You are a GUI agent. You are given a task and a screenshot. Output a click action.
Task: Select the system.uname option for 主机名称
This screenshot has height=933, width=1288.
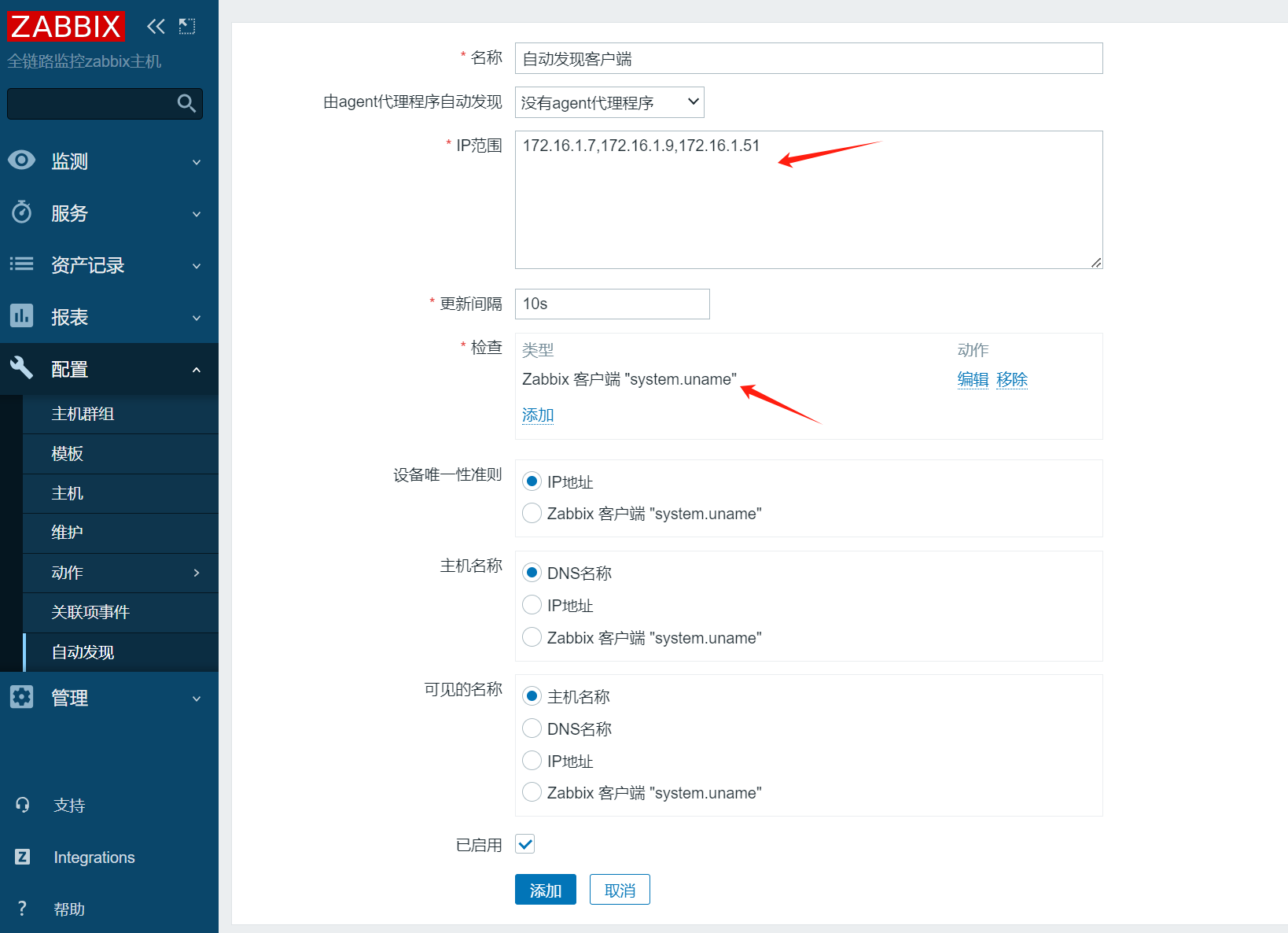532,636
